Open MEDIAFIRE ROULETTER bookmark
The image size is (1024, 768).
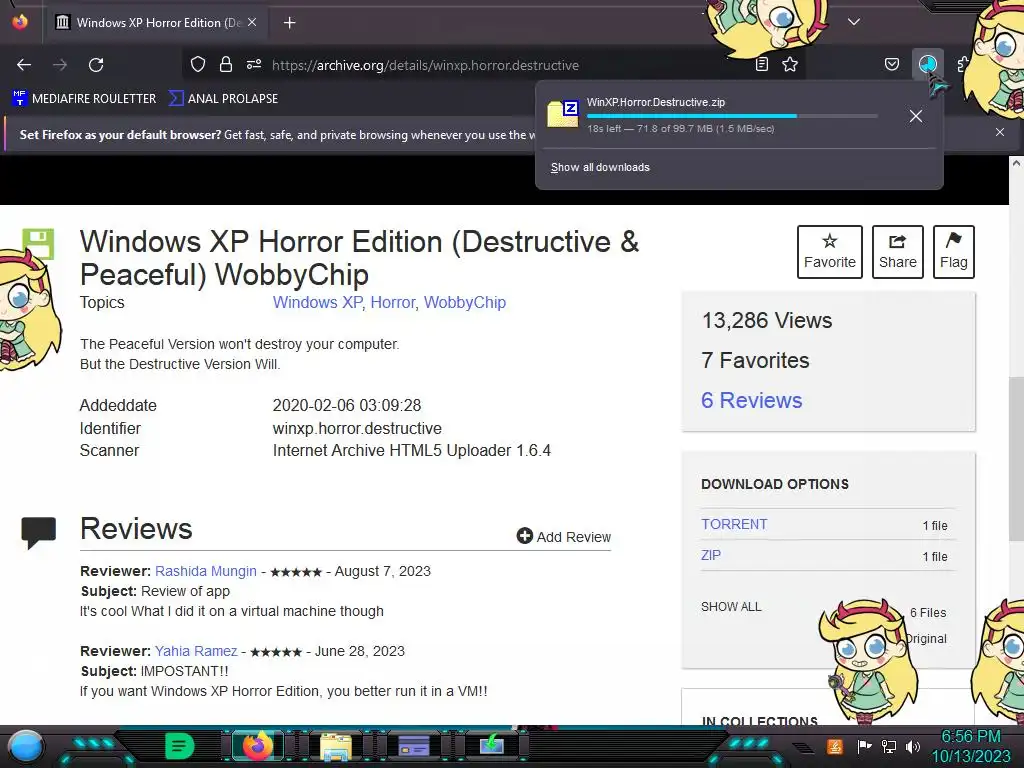pyautogui.click(x=84, y=99)
